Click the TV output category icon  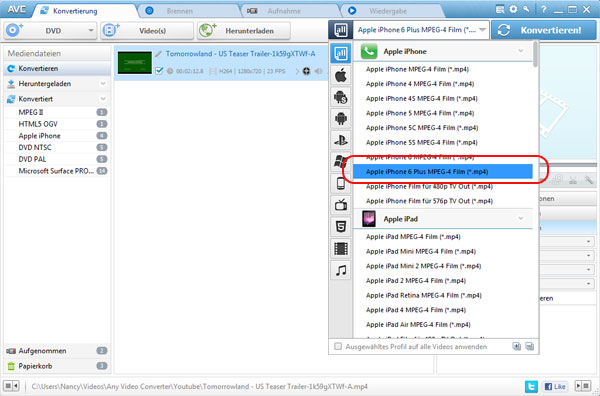tap(341, 205)
